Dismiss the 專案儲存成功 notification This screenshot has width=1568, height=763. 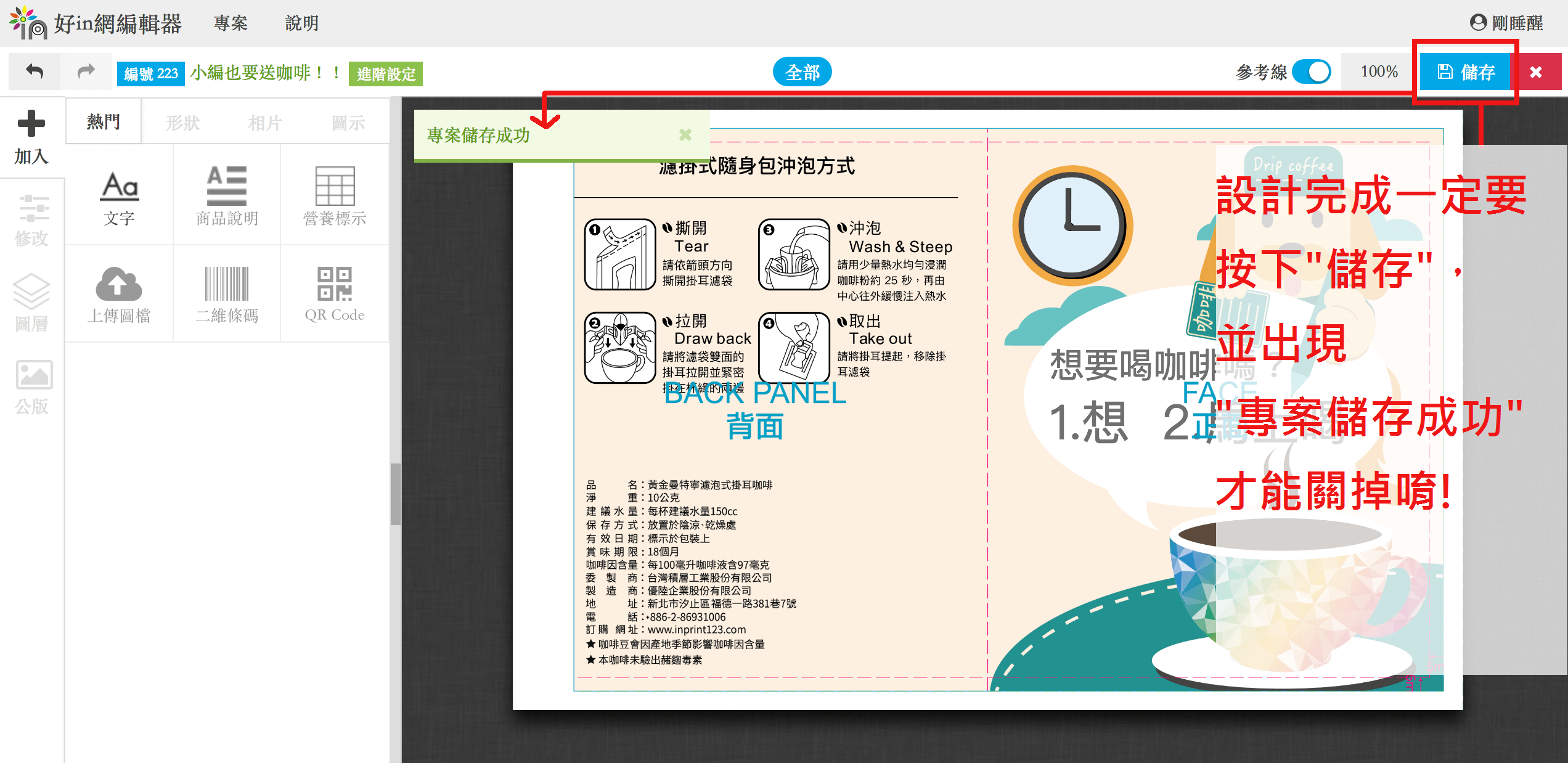tap(685, 135)
